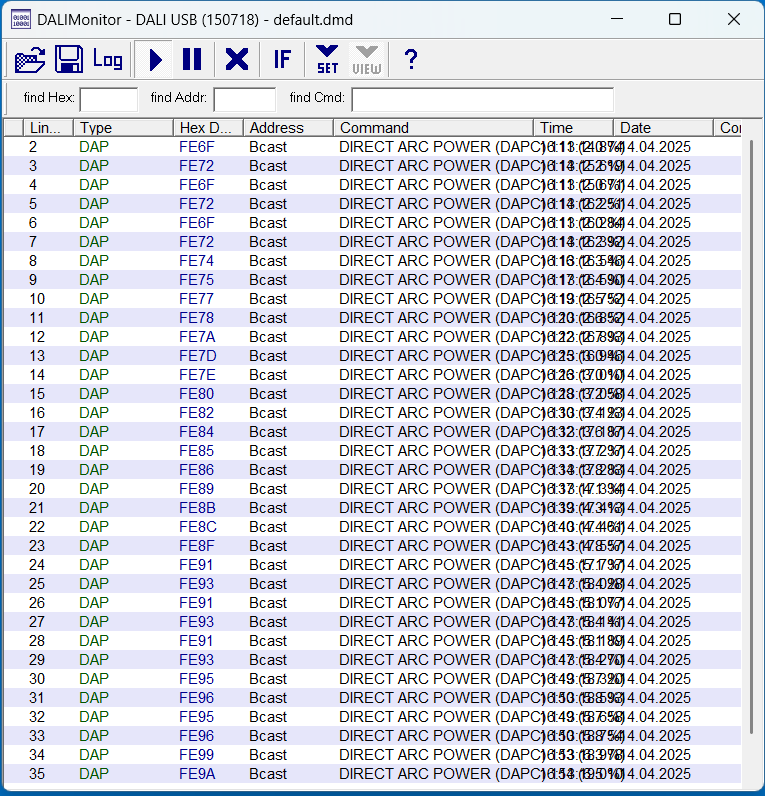Click the VIEW filter icon
The height and width of the screenshot is (796, 765).
[x=367, y=60]
